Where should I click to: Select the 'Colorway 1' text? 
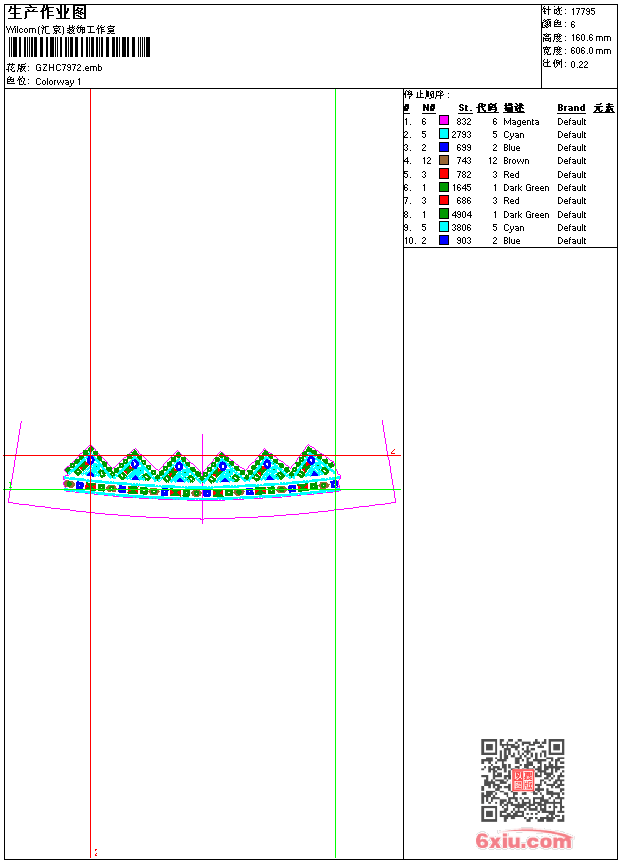(x=58, y=82)
